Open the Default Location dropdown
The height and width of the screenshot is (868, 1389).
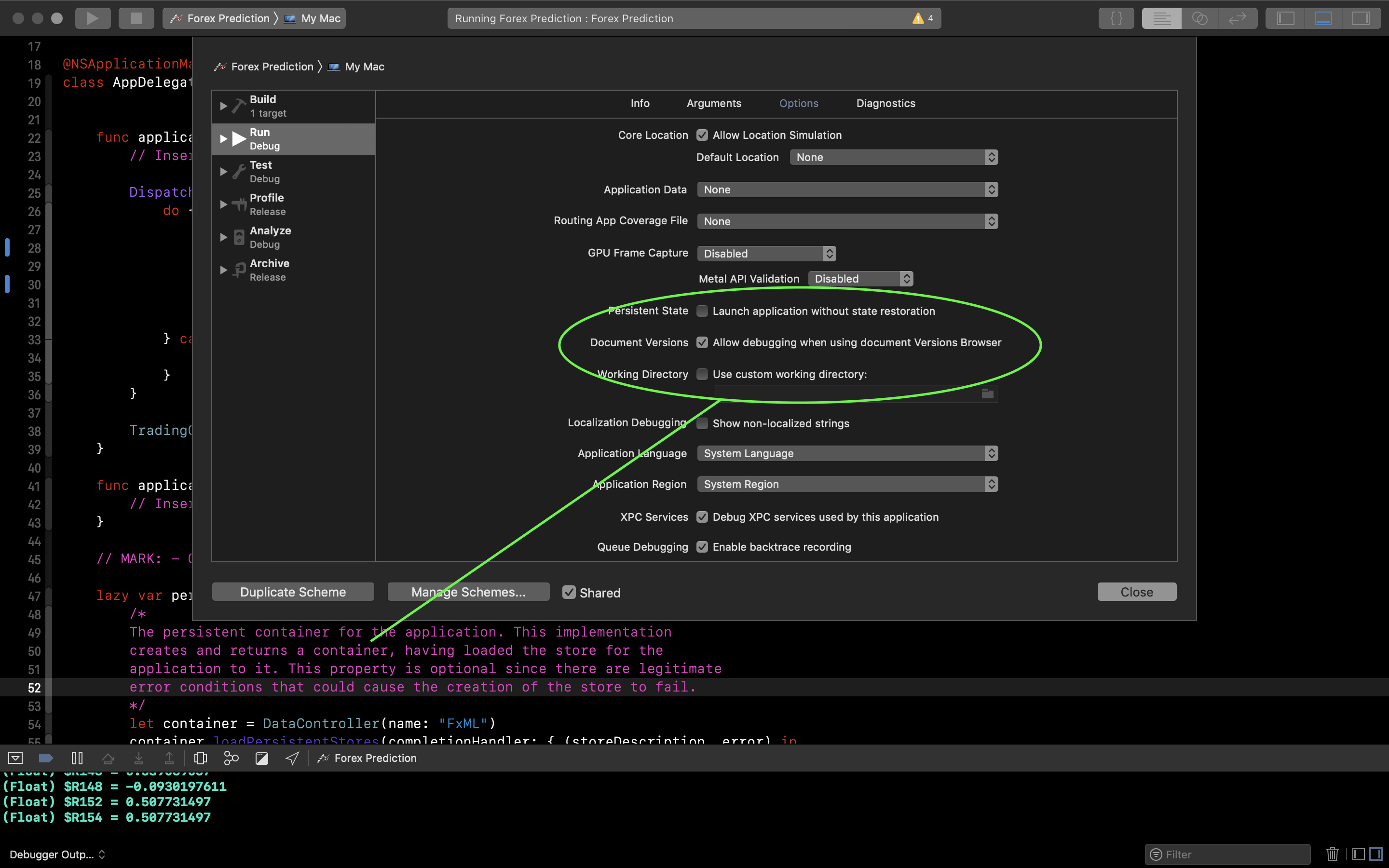pos(894,157)
